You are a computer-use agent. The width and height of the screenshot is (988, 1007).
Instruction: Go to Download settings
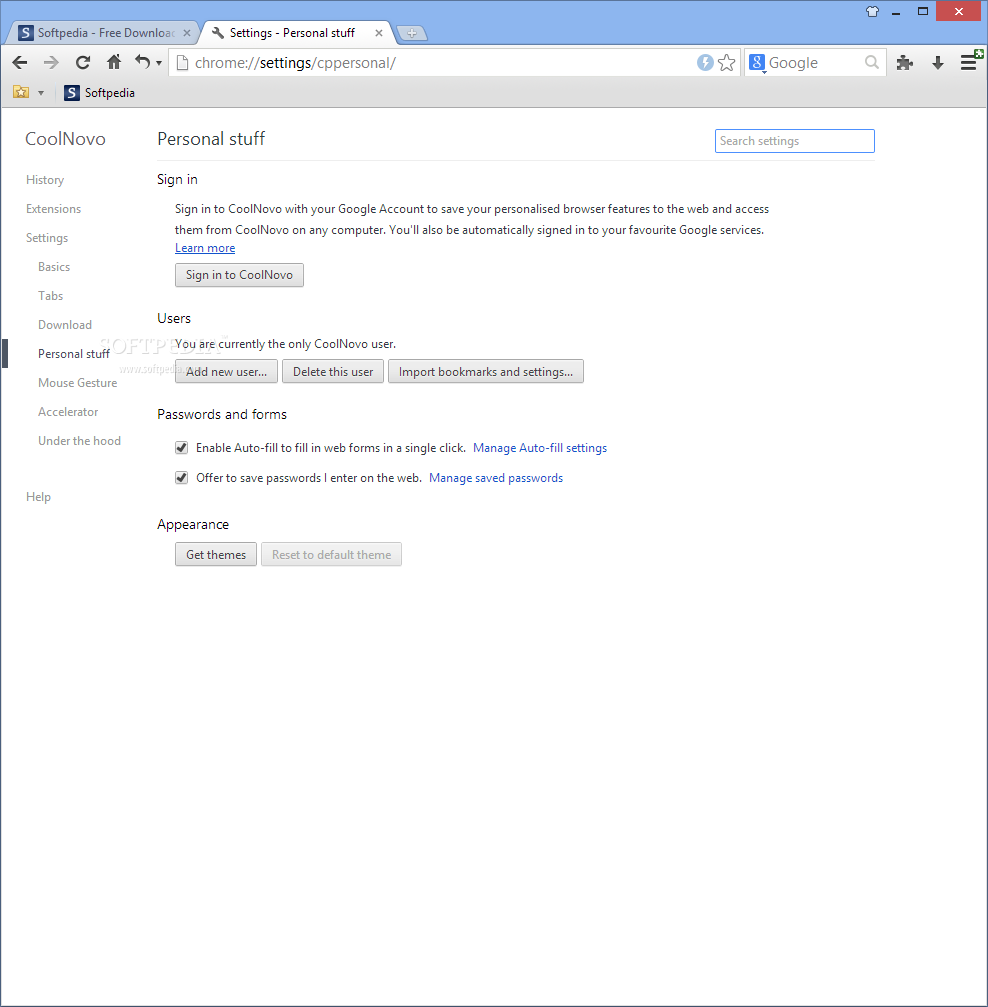click(x=65, y=324)
